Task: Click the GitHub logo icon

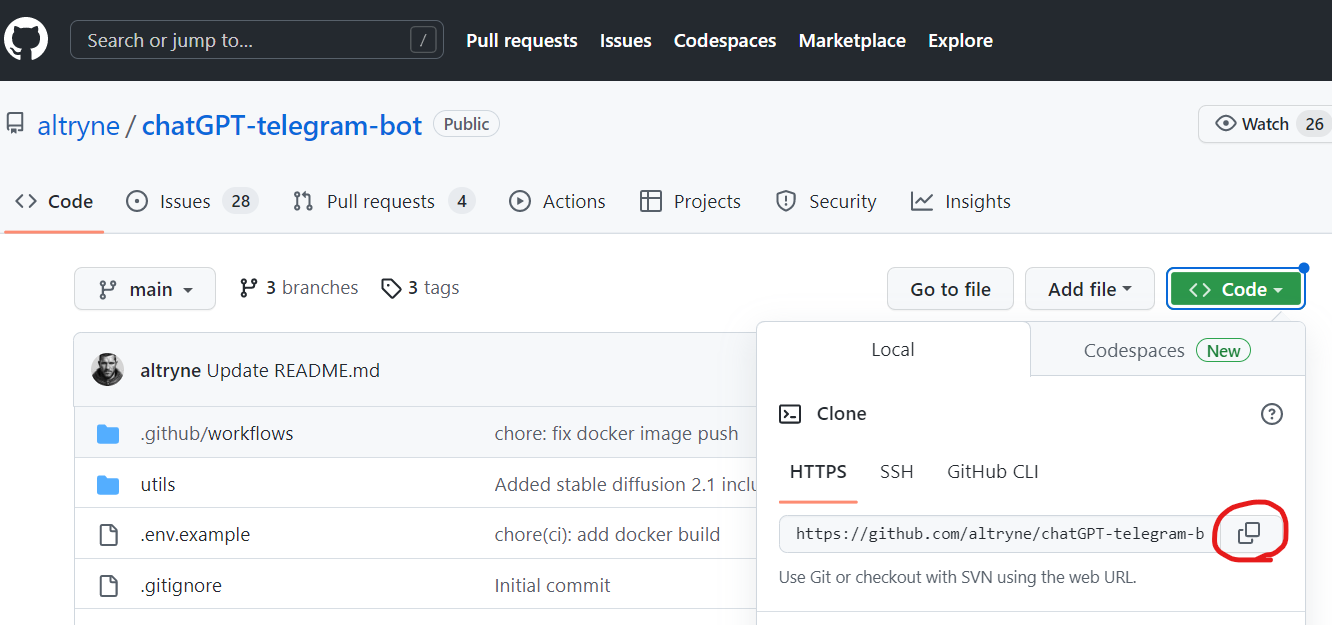Action: point(26,40)
